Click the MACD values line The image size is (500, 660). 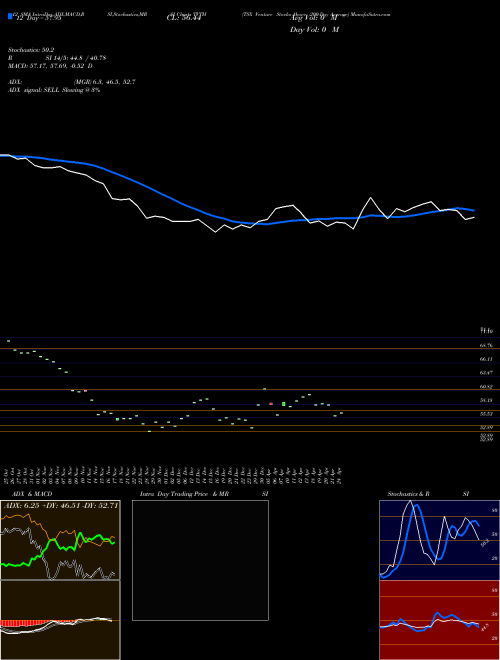(50, 66)
